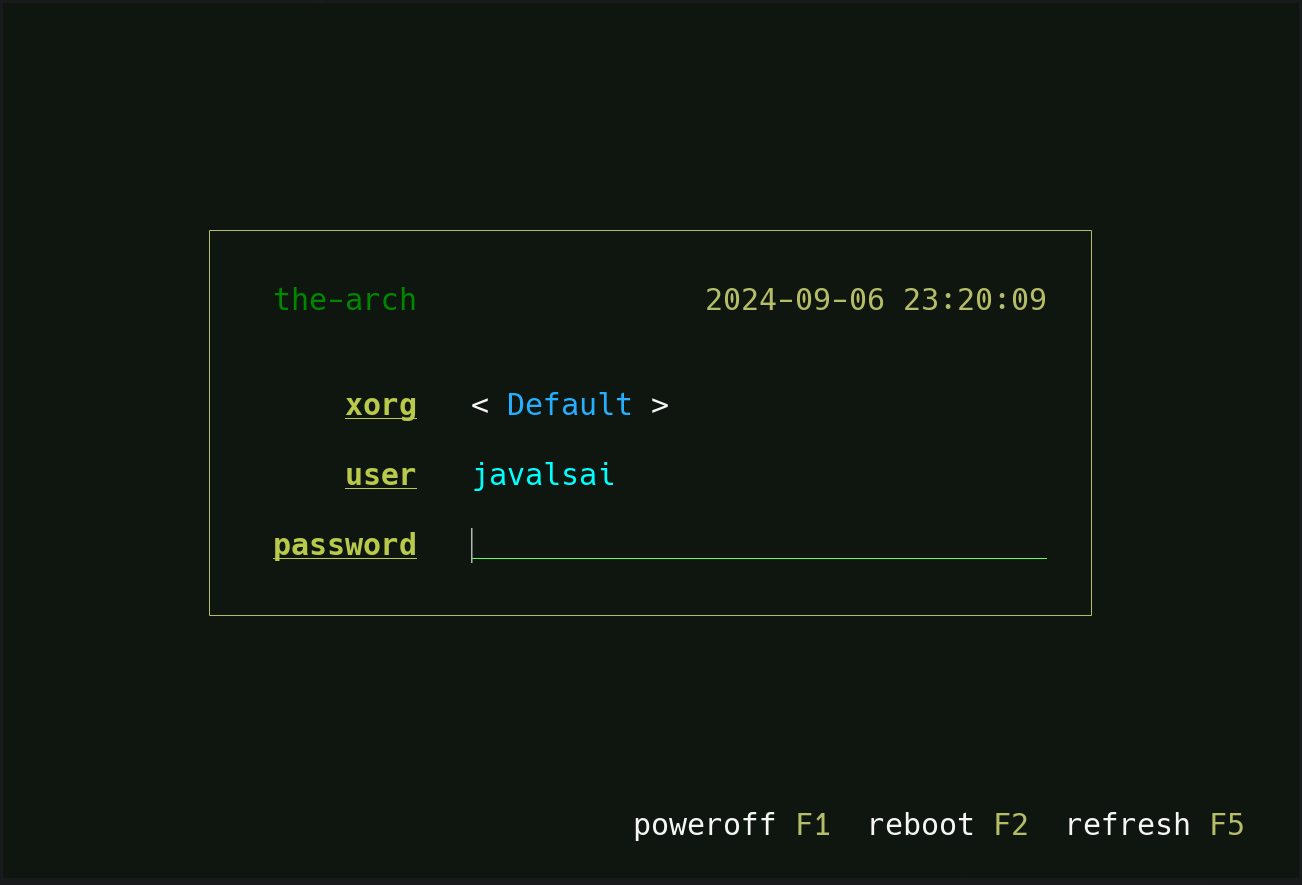Image resolution: width=1302 pixels, height=885 pixels.
Task: Click the clock time 23:20:09
Action: 975,300
